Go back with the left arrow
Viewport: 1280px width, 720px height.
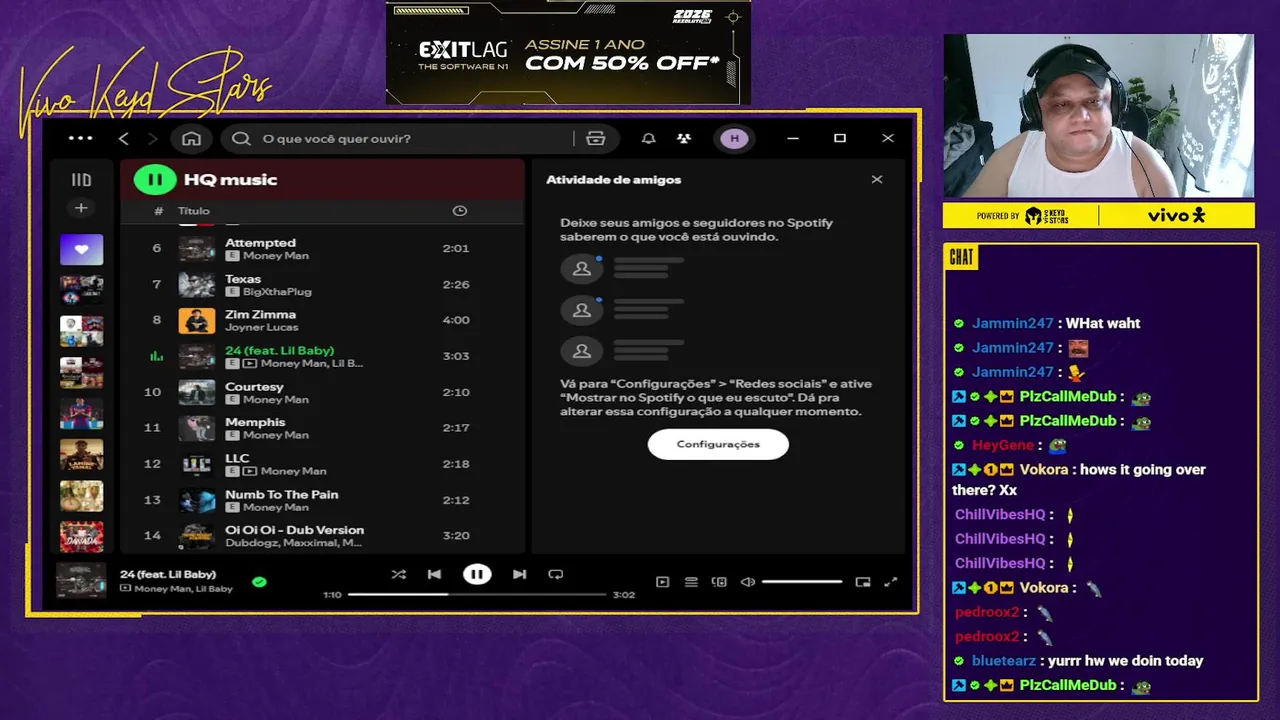point(124,139)
